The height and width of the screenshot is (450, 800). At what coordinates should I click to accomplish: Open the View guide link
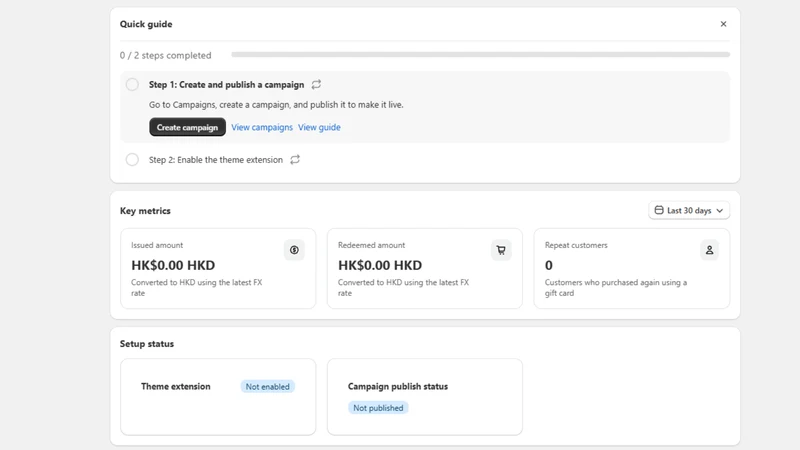[319, 127]
